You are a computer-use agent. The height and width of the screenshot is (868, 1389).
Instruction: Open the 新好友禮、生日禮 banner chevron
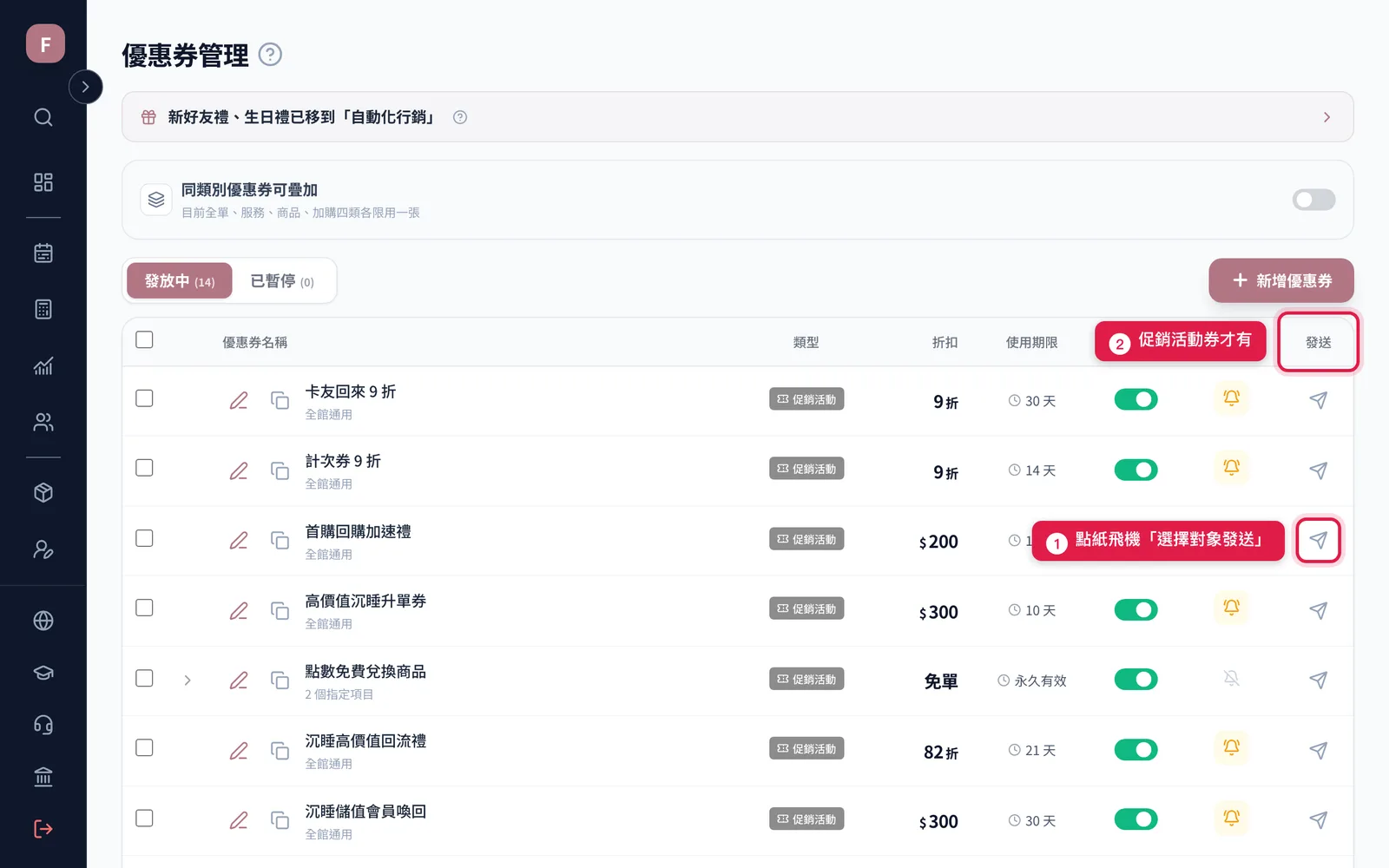tap(1326, 117)
